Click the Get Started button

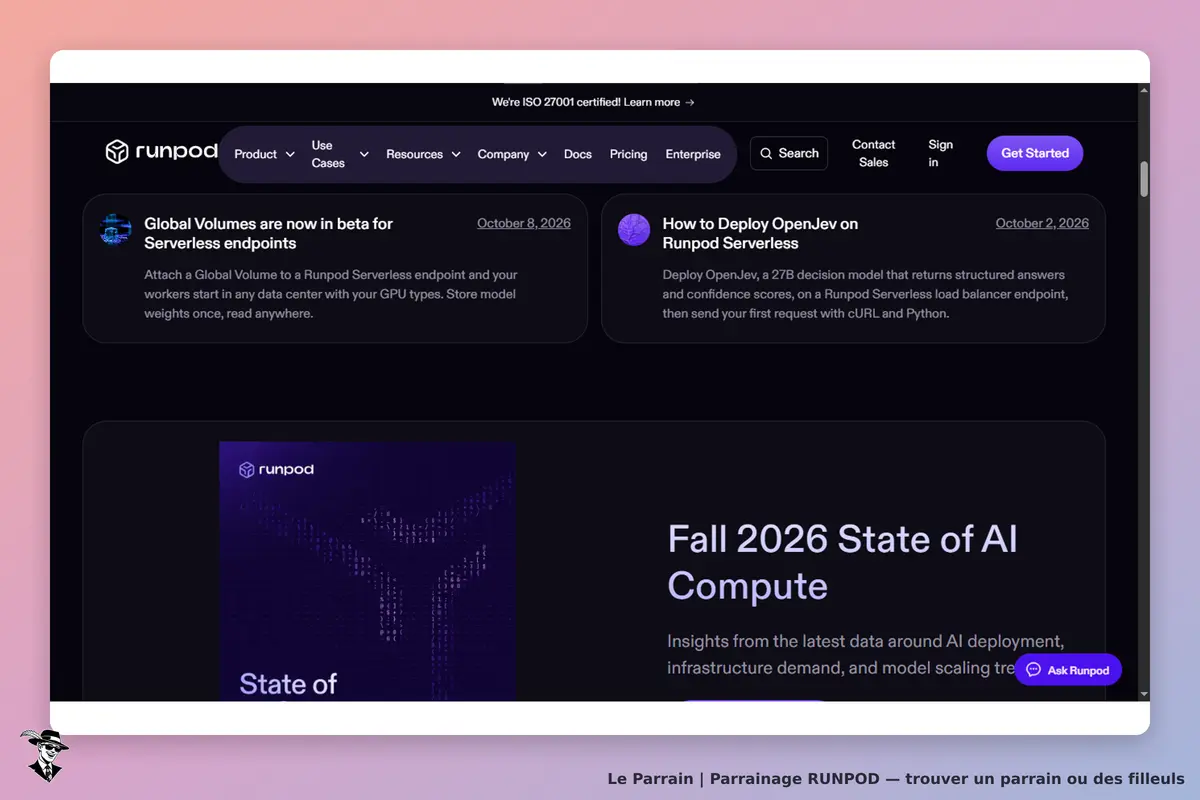(x=1035, y=153)
